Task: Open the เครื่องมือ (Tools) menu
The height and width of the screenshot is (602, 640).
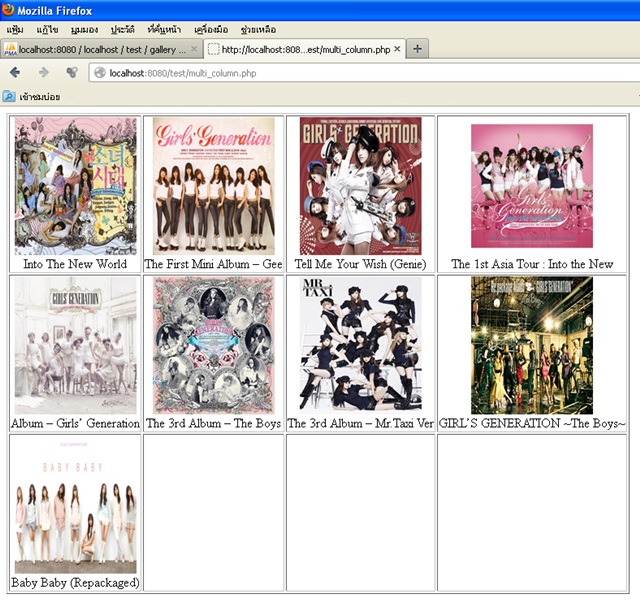Action: pyautogui.click(x=211, y=30)
